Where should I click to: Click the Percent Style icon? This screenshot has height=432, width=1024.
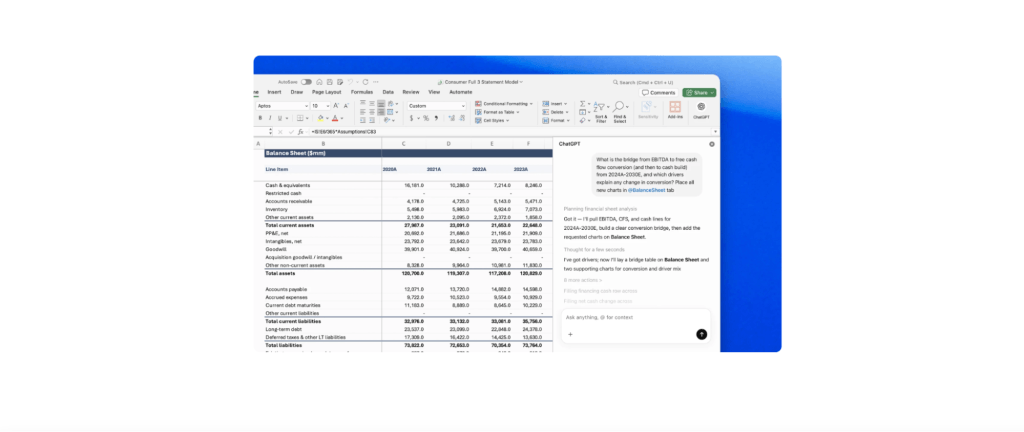click(426, 118)
